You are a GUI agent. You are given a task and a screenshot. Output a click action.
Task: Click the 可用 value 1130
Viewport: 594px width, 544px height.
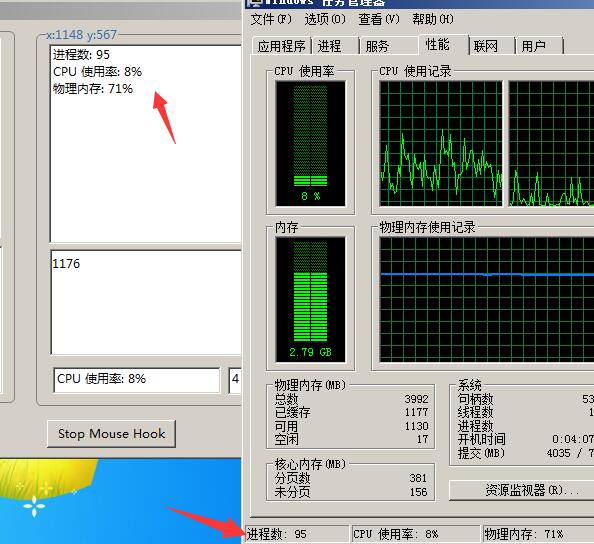pyautogui.click(x=416, y=426)
